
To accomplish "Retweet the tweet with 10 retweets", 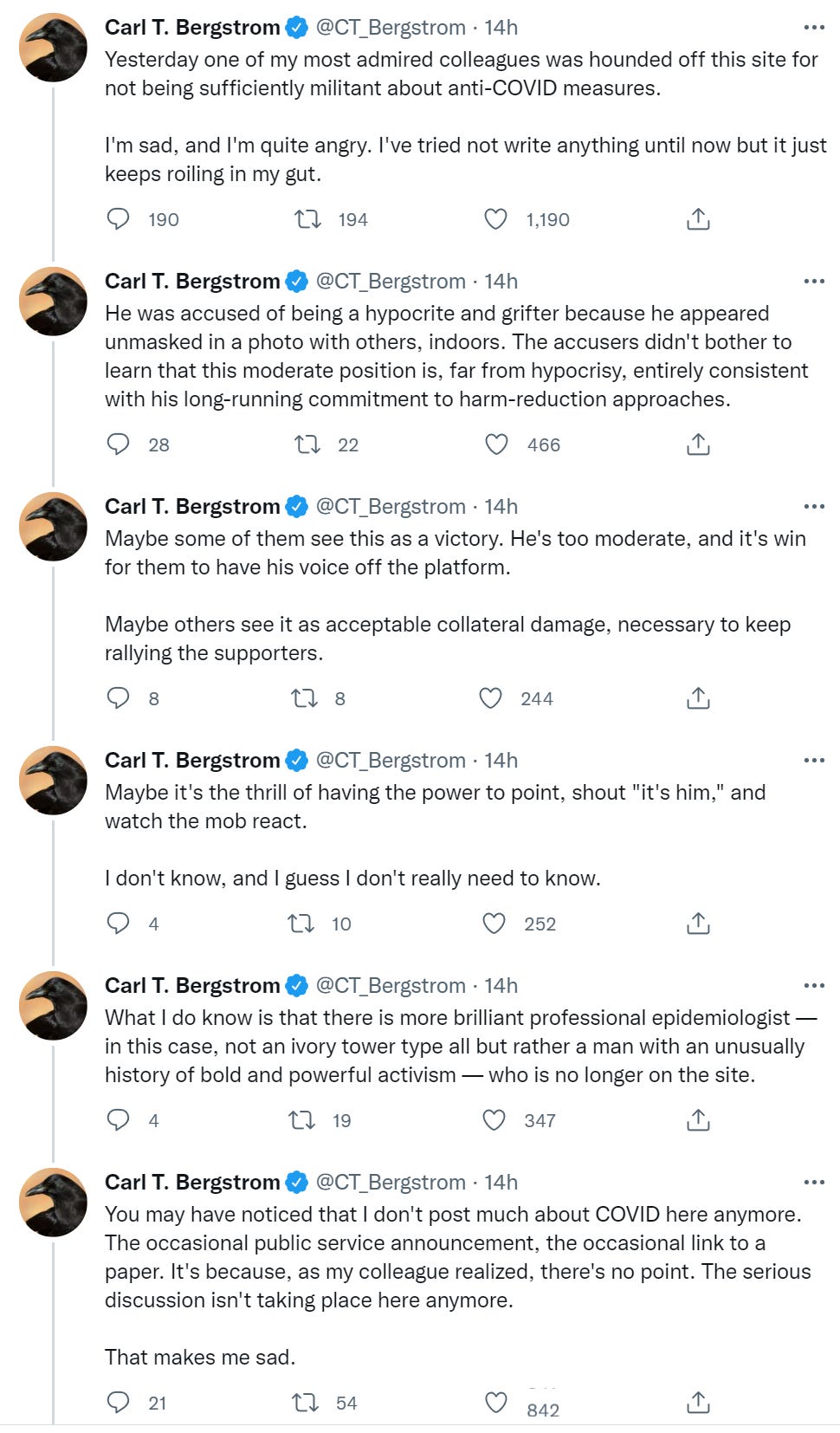I will click(301, 924).
